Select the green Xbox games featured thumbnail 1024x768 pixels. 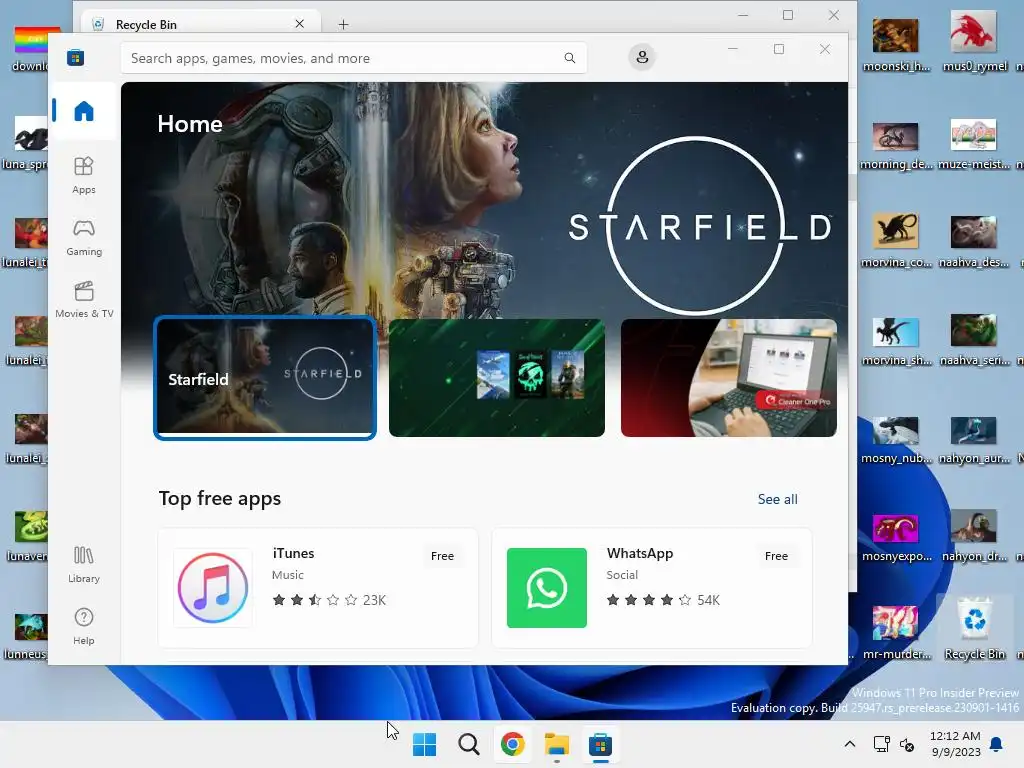(x=496, y=377)
